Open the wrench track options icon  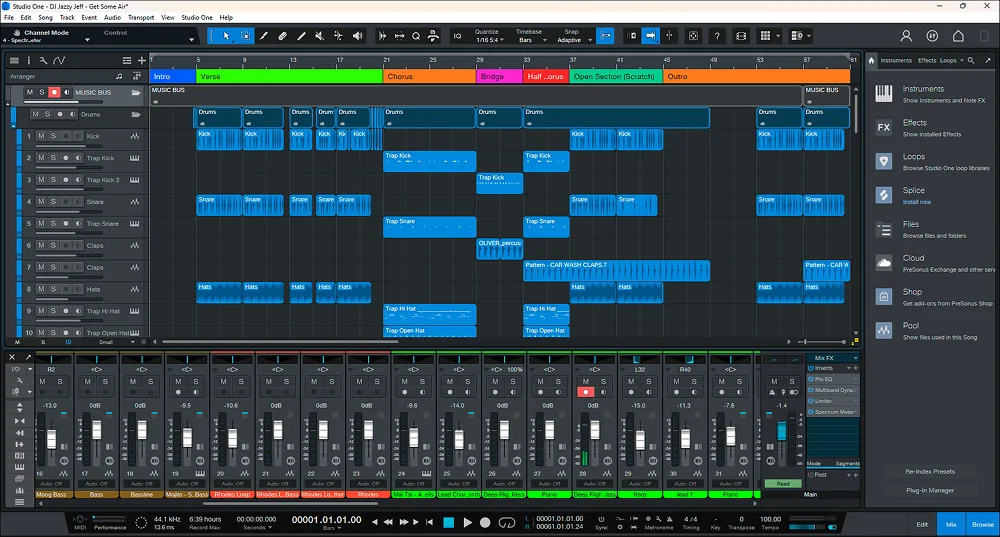(x=43, y=61)
